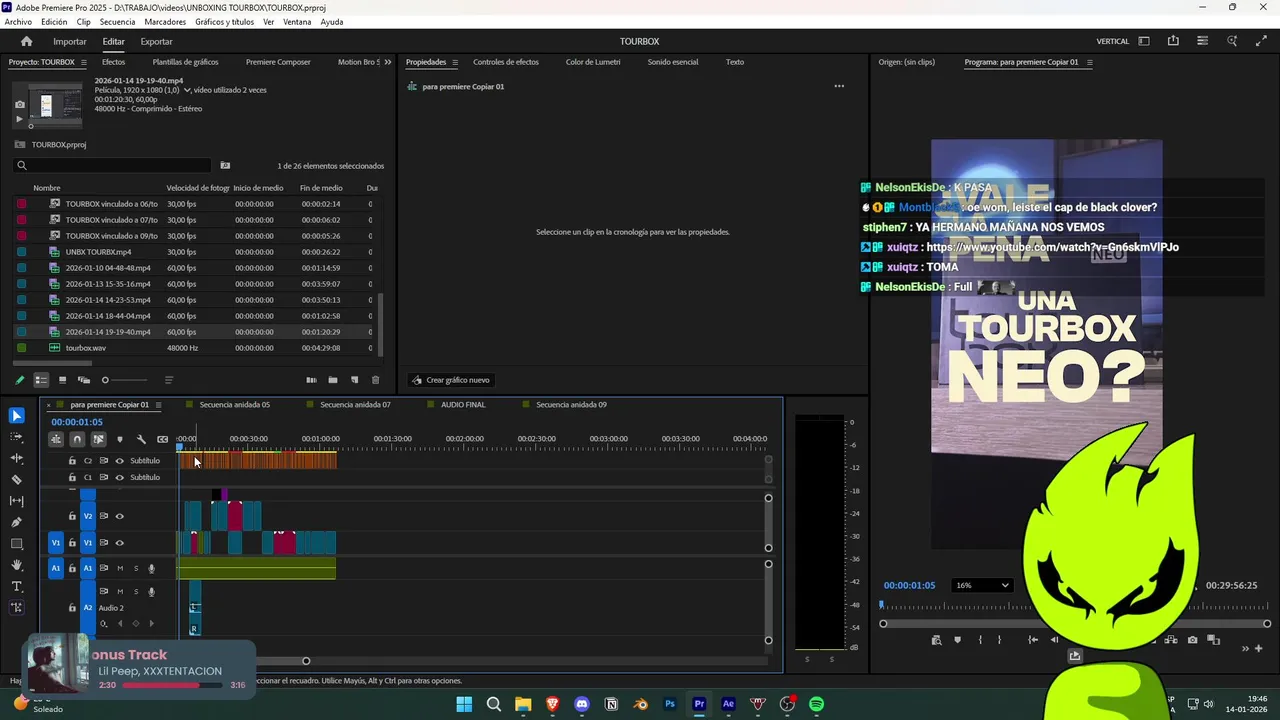Show hidden project panel tabs with double chevron
This screenshot has width=1280, height=720.
pos(387,62)
